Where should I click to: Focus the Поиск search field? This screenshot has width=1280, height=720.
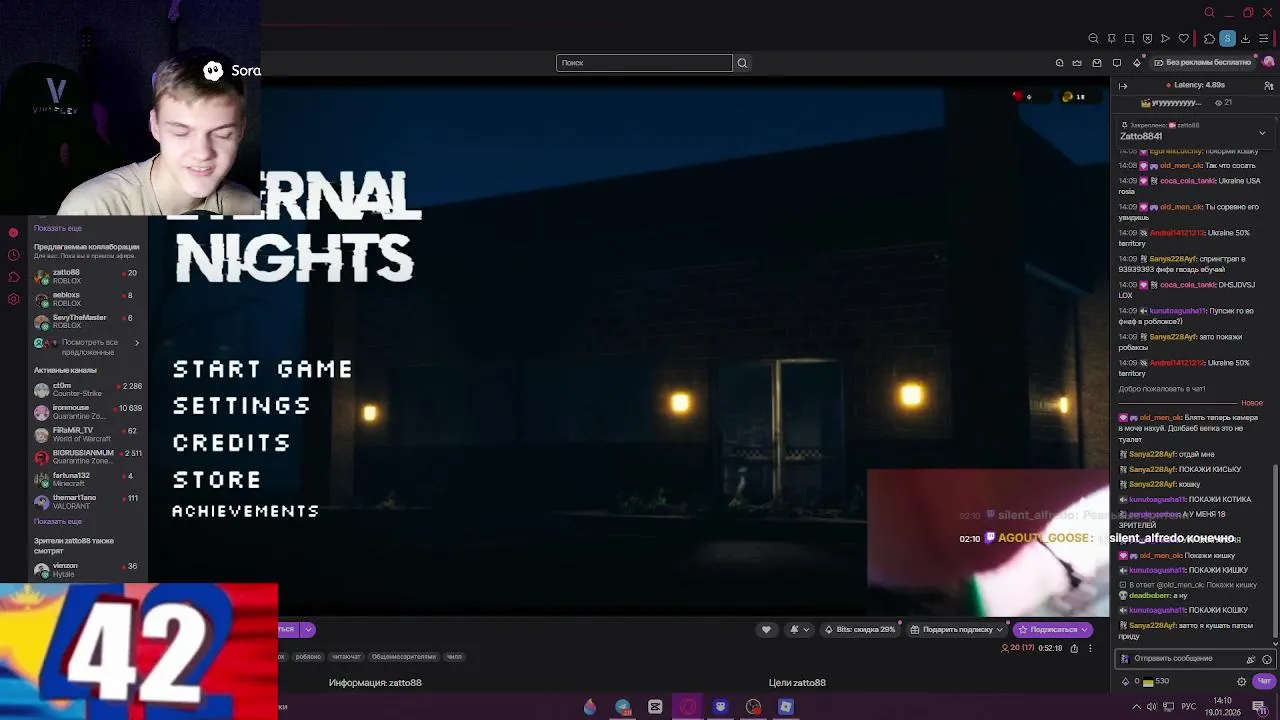[x=644, y=63]
